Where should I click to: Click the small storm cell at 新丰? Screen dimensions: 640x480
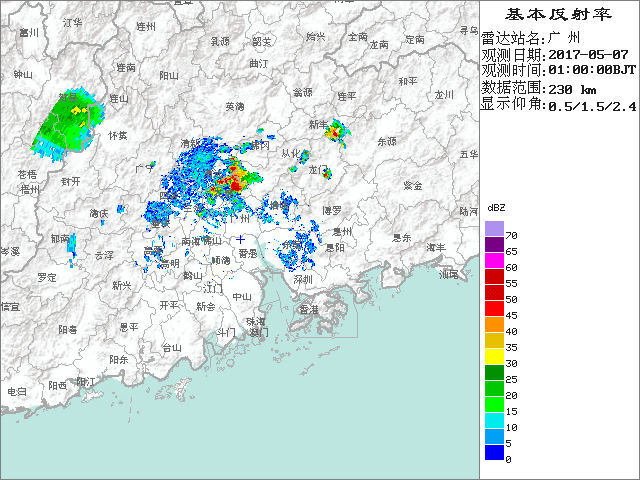pyautogui.click(x=337, y=130)
